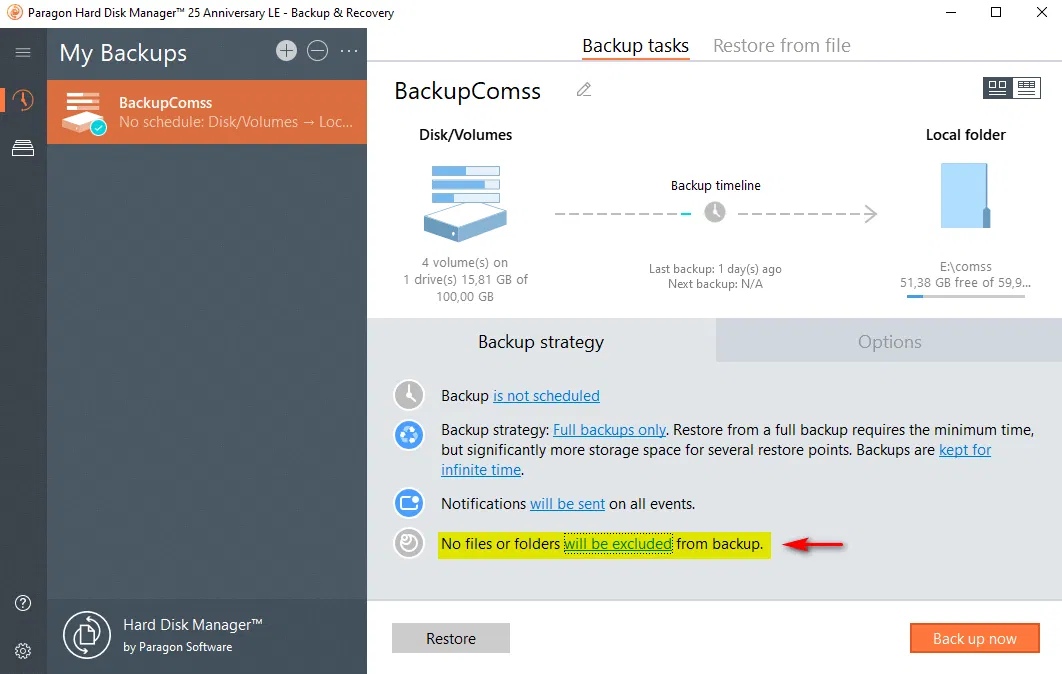
Task: Click the Local folder destination icon
Action: tap(965, 196)
